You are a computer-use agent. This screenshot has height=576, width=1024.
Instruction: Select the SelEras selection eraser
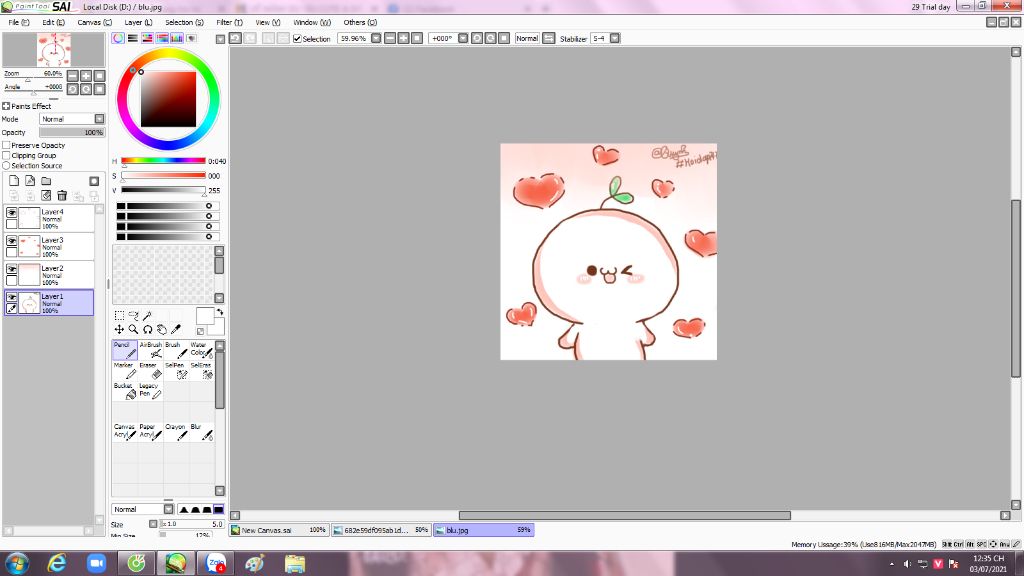(202, 370)
